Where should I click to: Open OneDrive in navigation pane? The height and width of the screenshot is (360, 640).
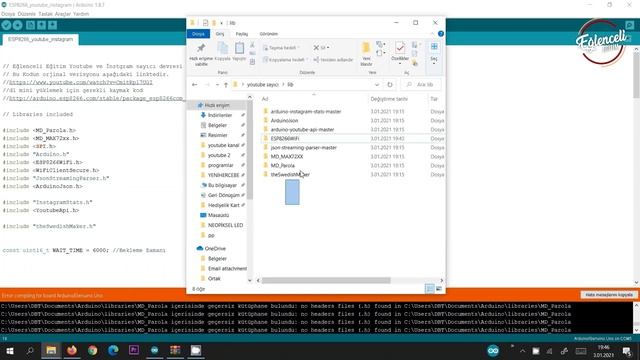[215, 248]
